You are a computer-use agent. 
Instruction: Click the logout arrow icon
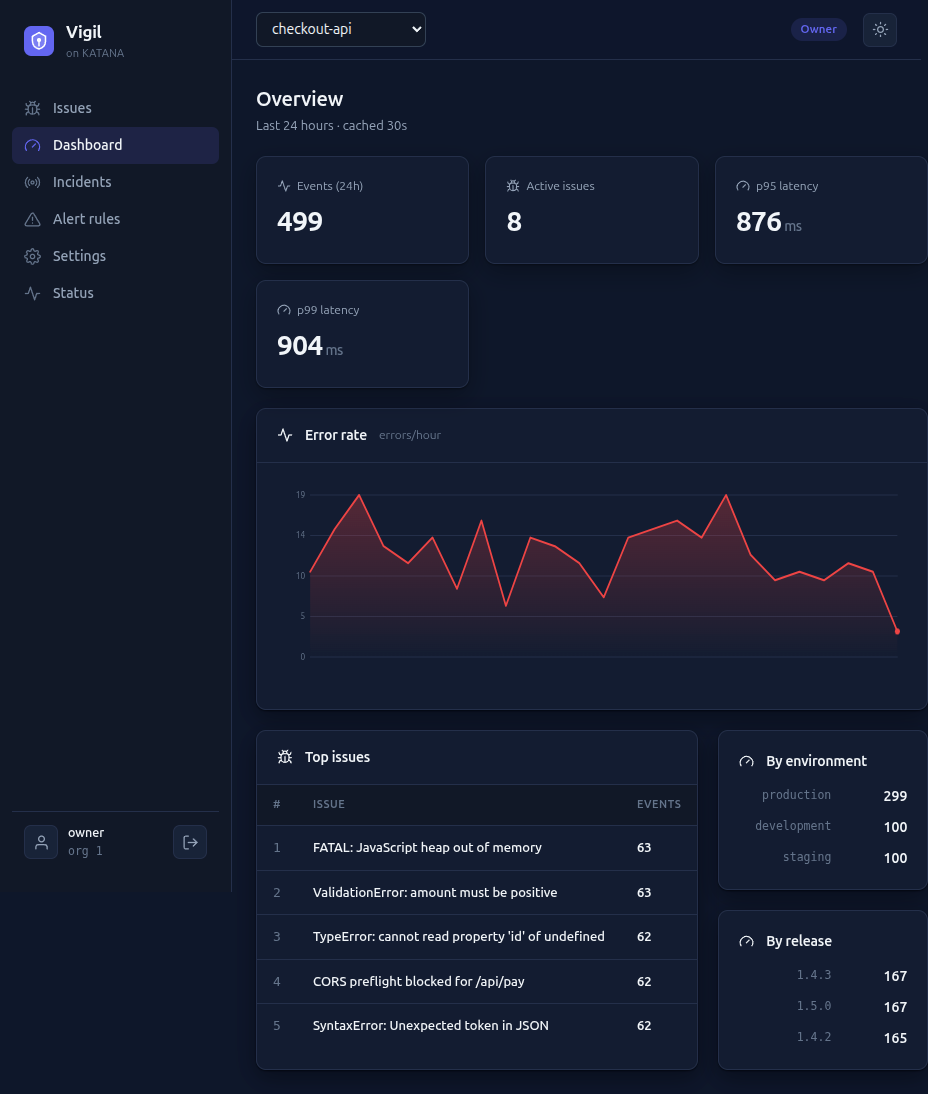190,842
